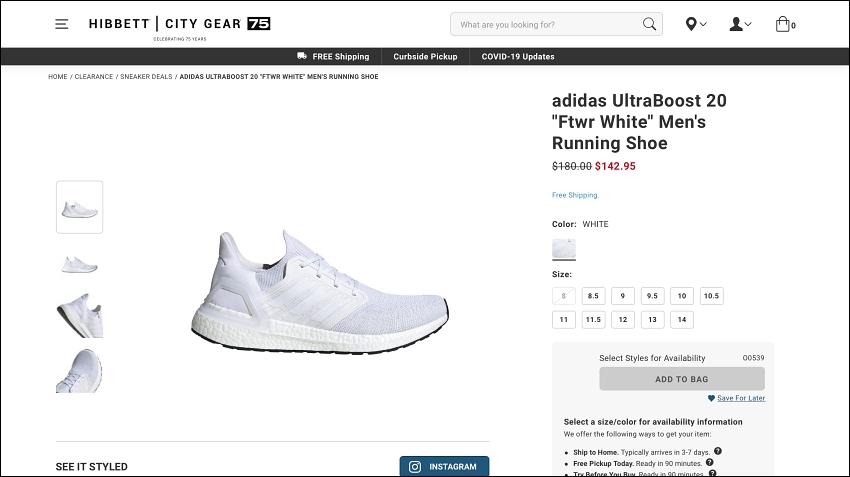Open the shopping bag icon
850x477 pixels.
[782, 24]
